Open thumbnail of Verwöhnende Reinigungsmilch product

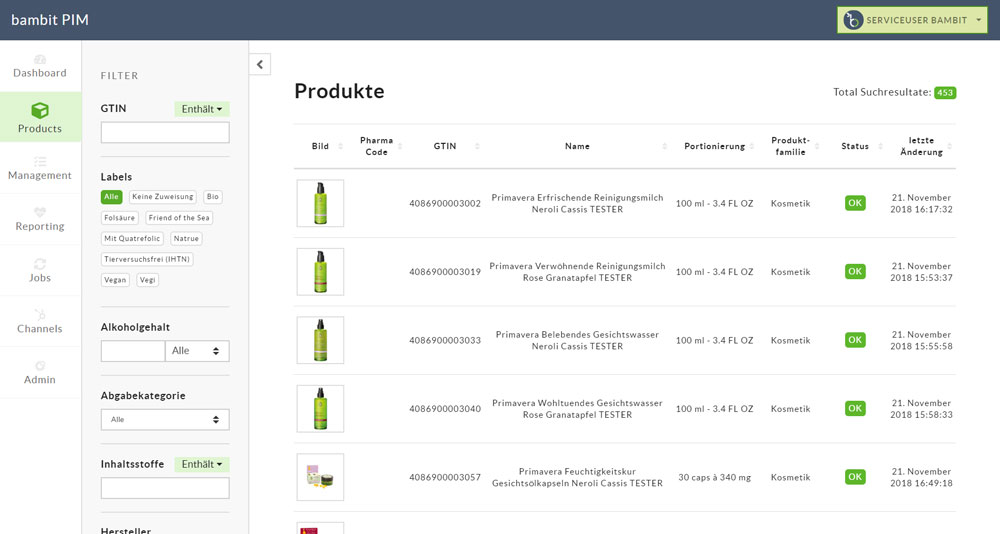coord(320,272)
